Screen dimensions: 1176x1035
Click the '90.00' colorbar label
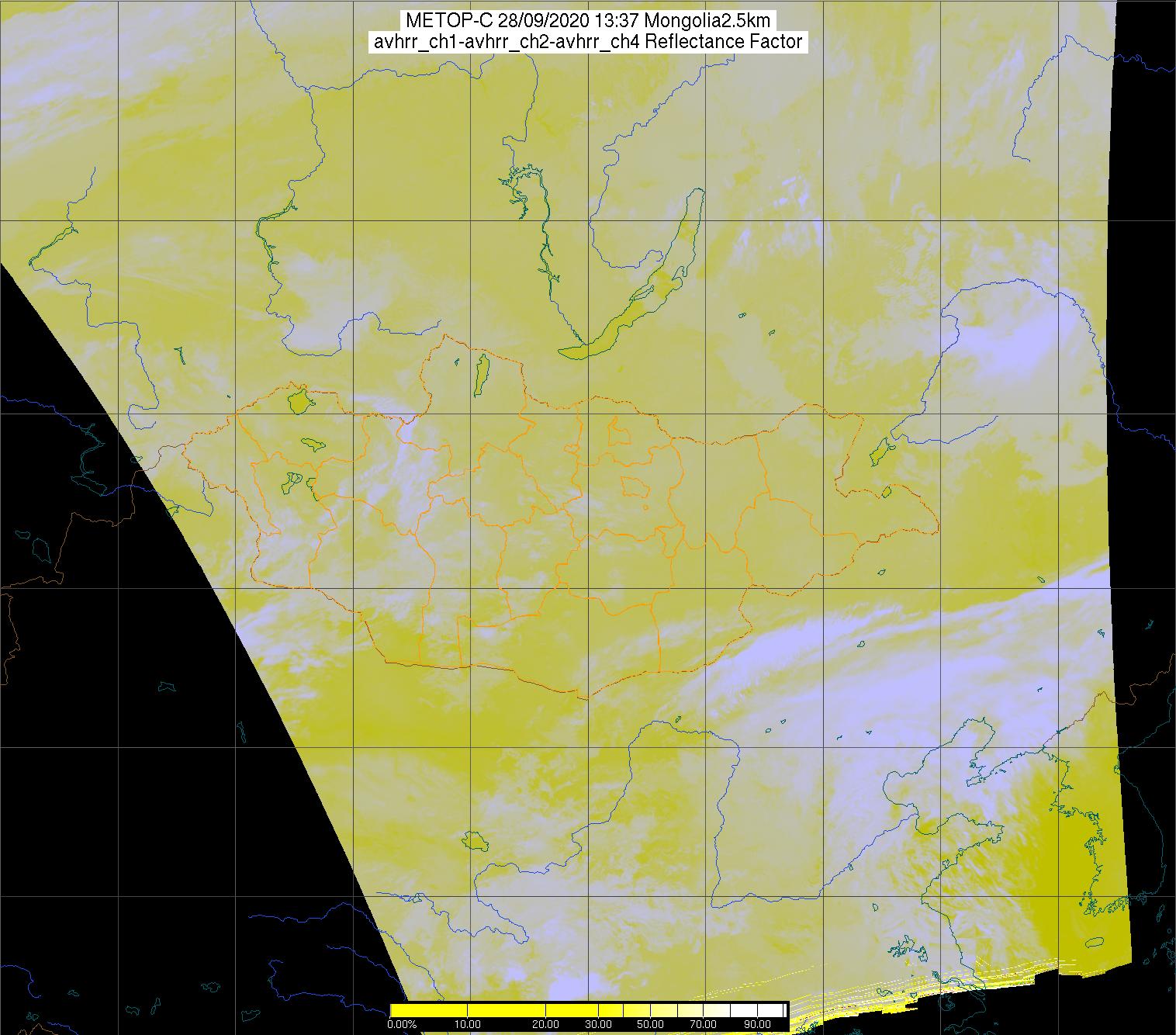click(x=757, y=1024)
